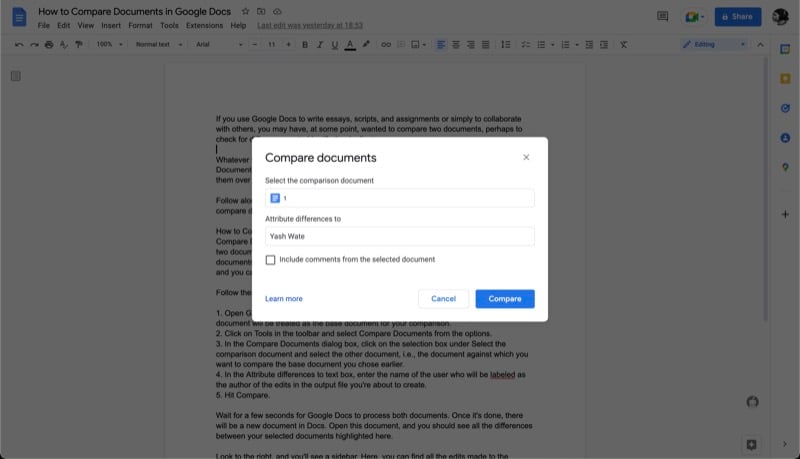Toggle bold formatting
Screen dimensions: 800x459
click(305, 44)
